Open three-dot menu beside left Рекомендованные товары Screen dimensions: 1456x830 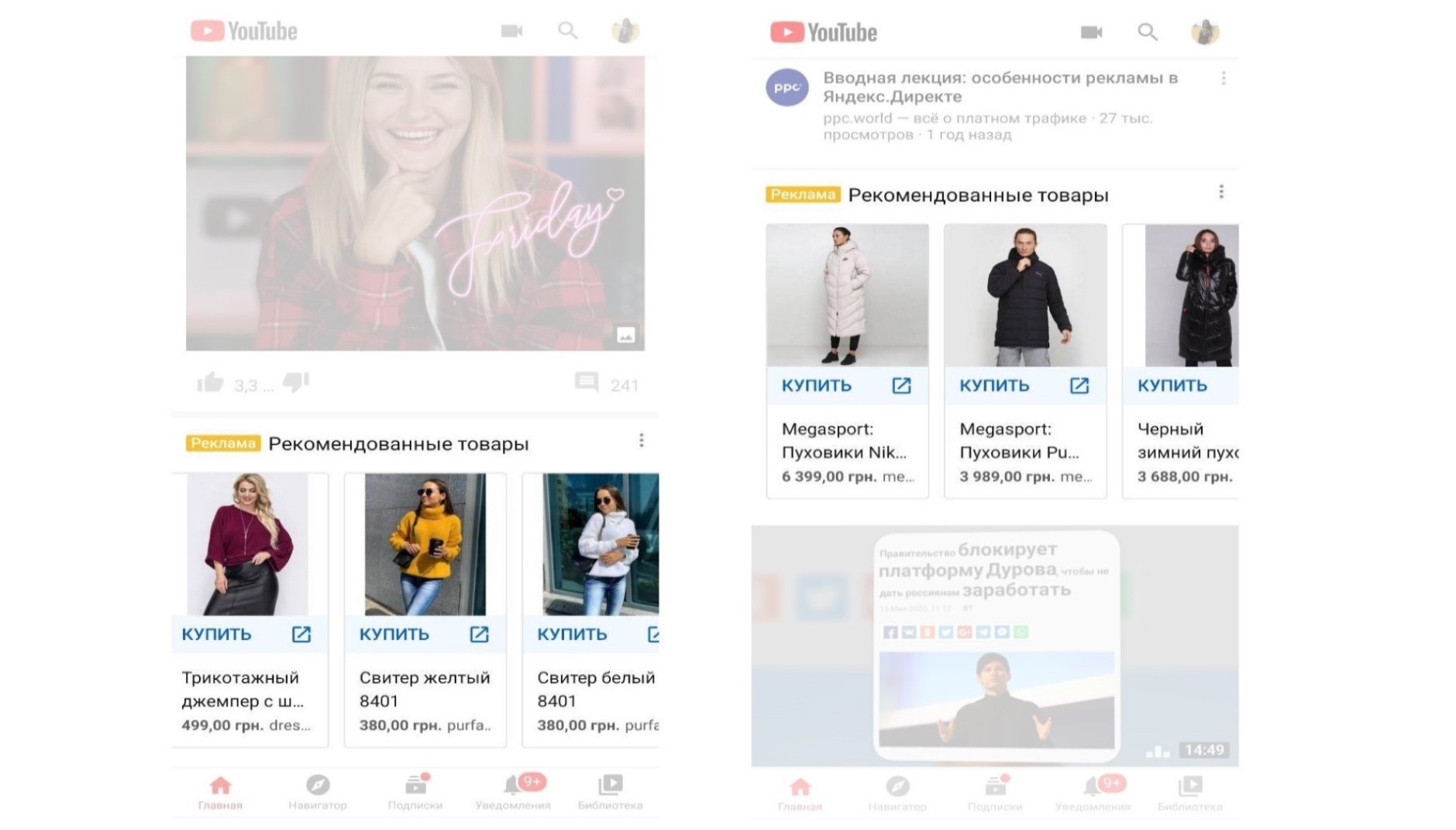click(x=642, y=441)
